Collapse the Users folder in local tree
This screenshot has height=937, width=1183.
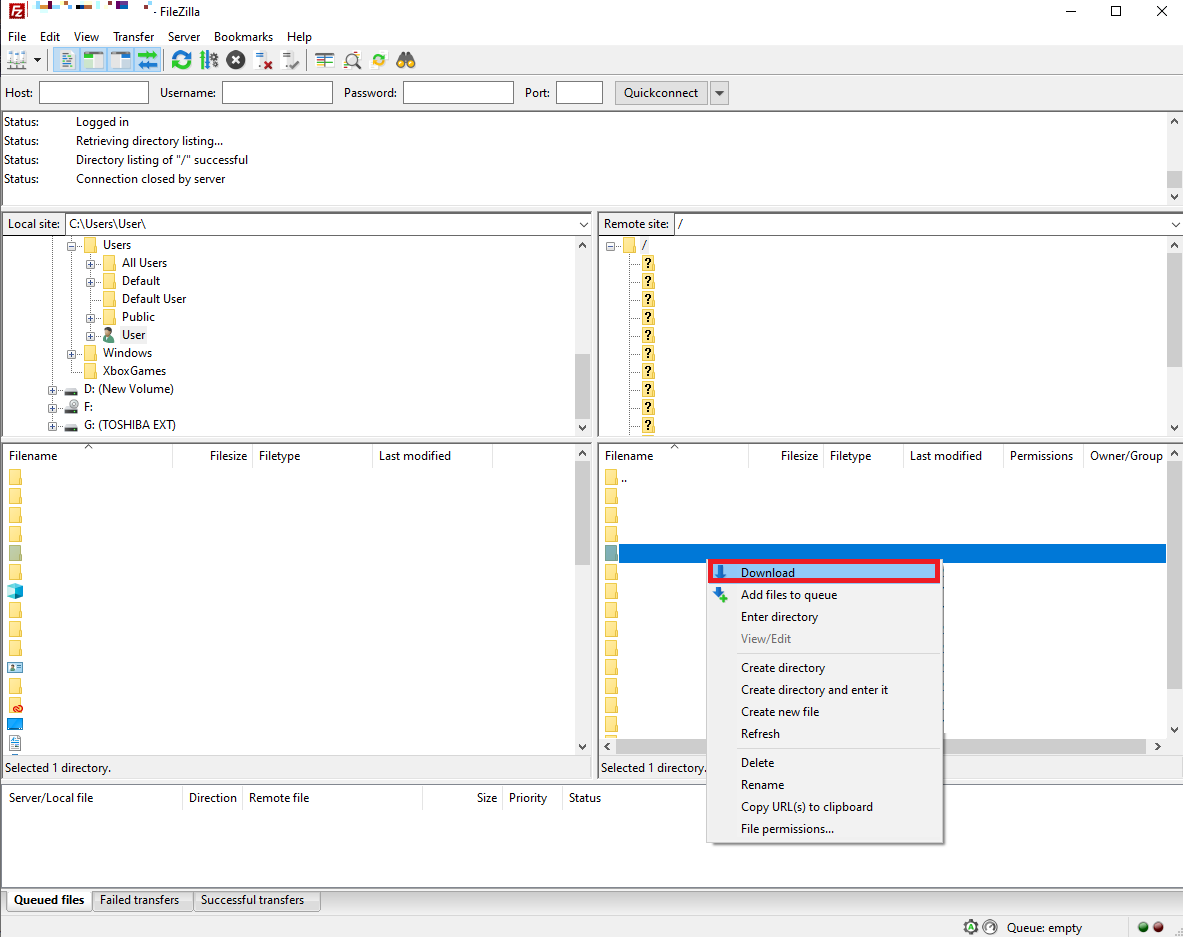coord(72,246)
